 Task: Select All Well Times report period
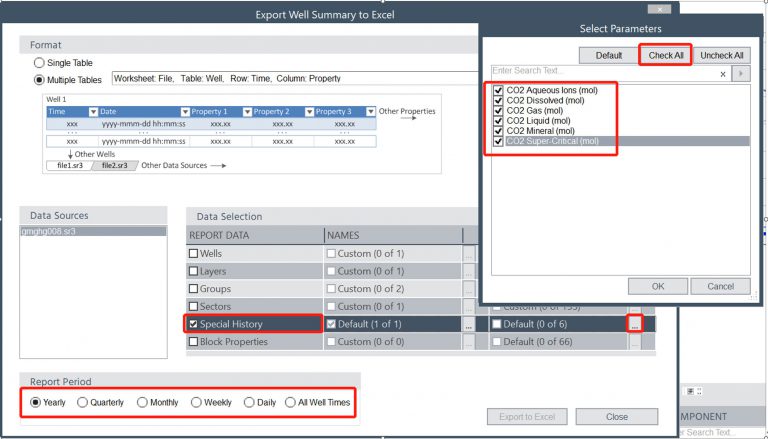pos(291,402)
